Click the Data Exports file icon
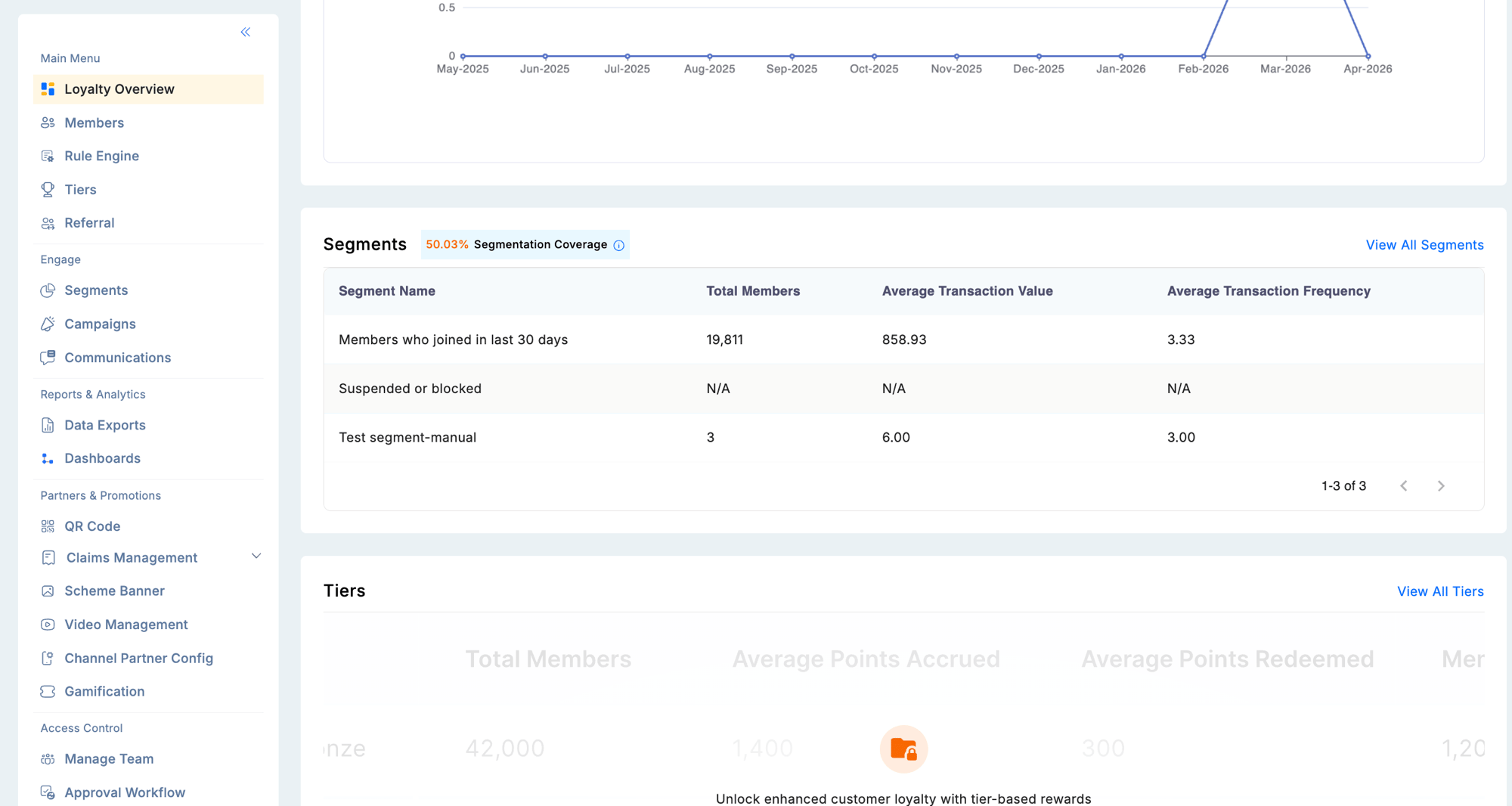The width and height of the screenshot is (1512, 806). [48, 425]
